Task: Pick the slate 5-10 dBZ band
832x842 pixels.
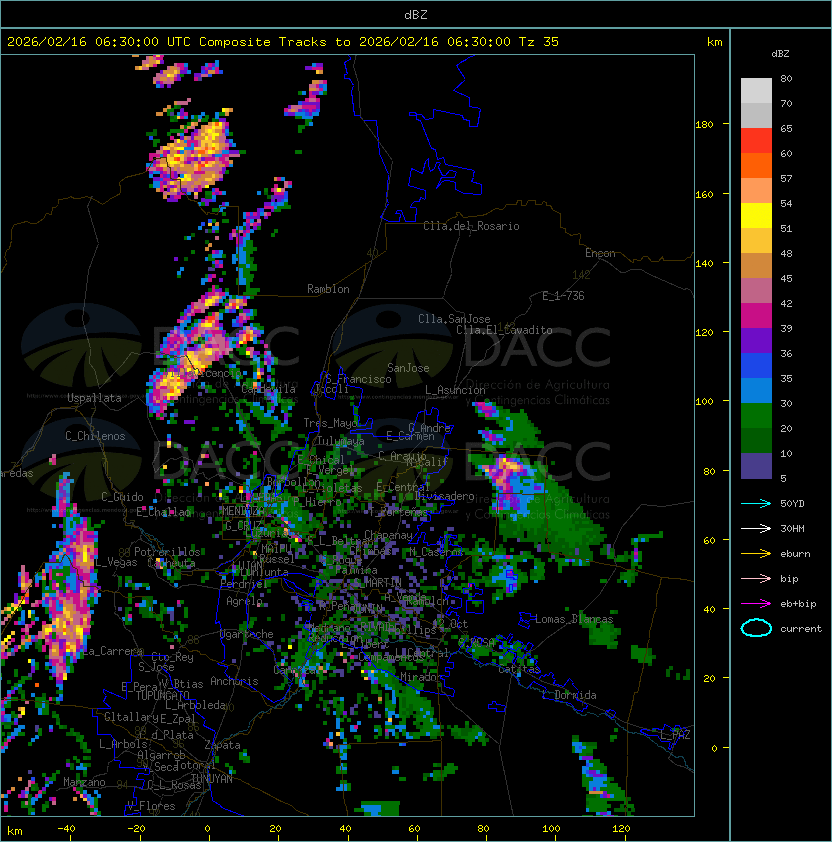Action: (x=756, y=466)
